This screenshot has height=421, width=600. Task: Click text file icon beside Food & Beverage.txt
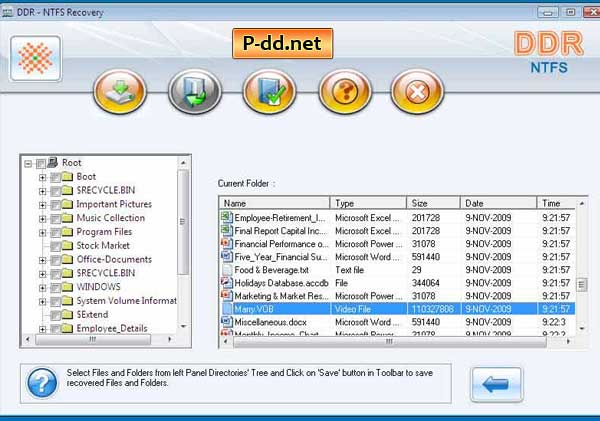point(227,269)
